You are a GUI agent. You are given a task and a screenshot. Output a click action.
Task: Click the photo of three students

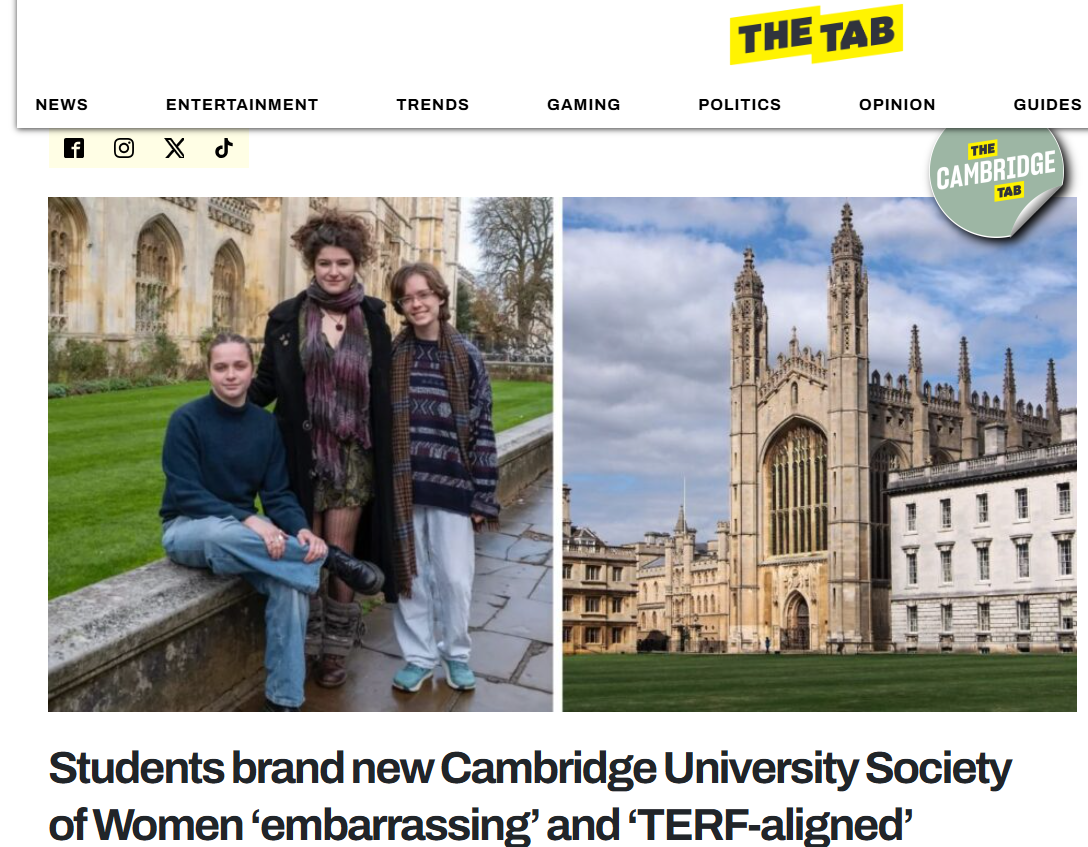pyautogui.click(x=300, y=454)
